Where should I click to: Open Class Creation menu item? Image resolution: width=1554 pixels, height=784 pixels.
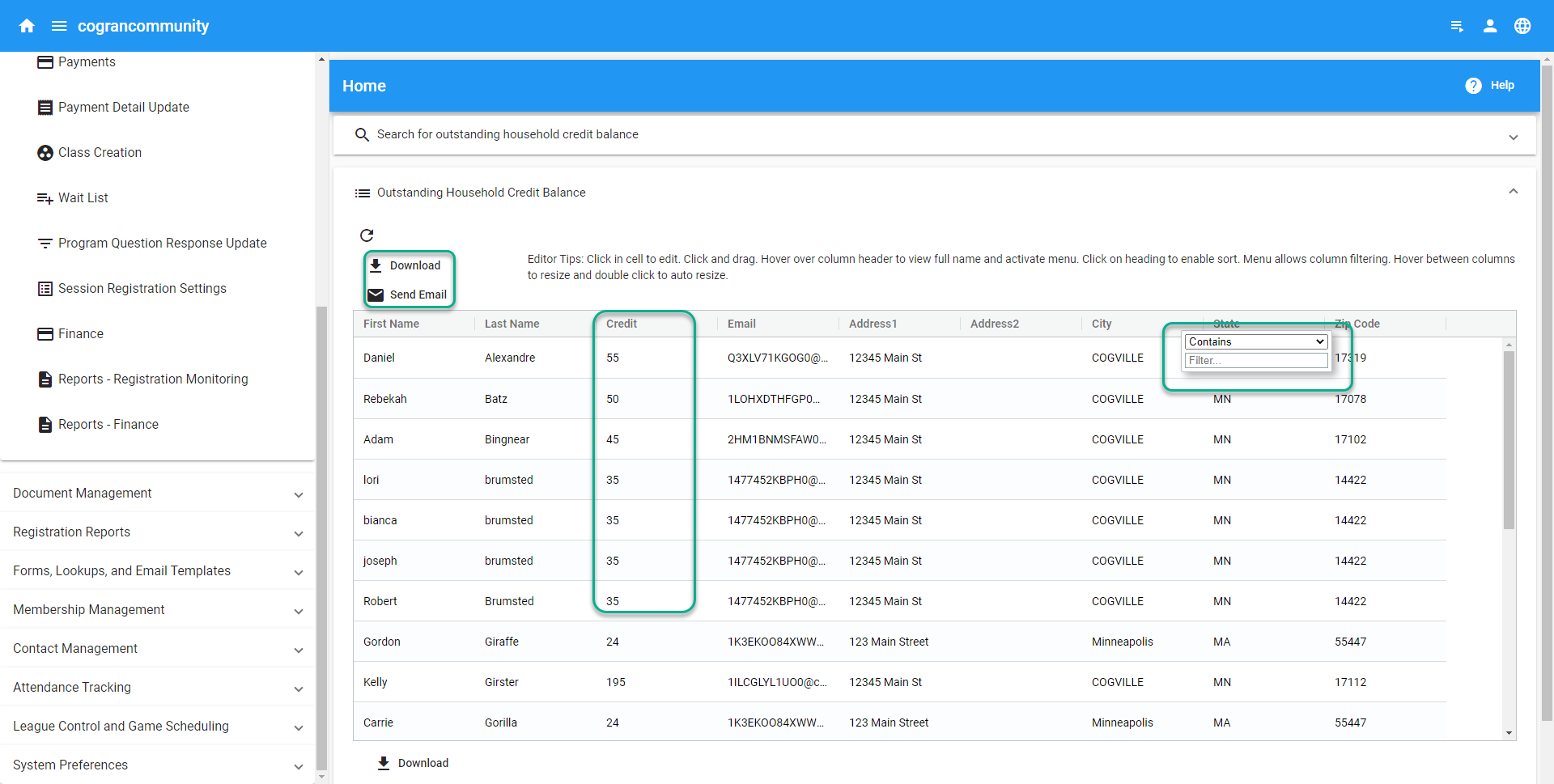(100, 153)
